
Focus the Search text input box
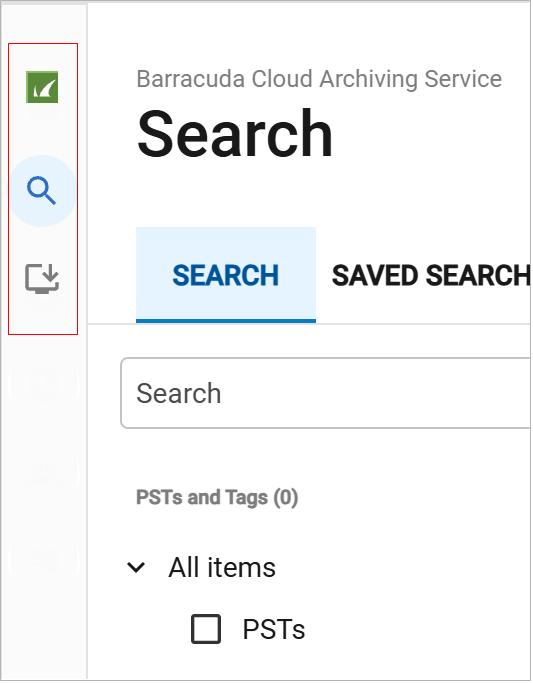[326, 393]
